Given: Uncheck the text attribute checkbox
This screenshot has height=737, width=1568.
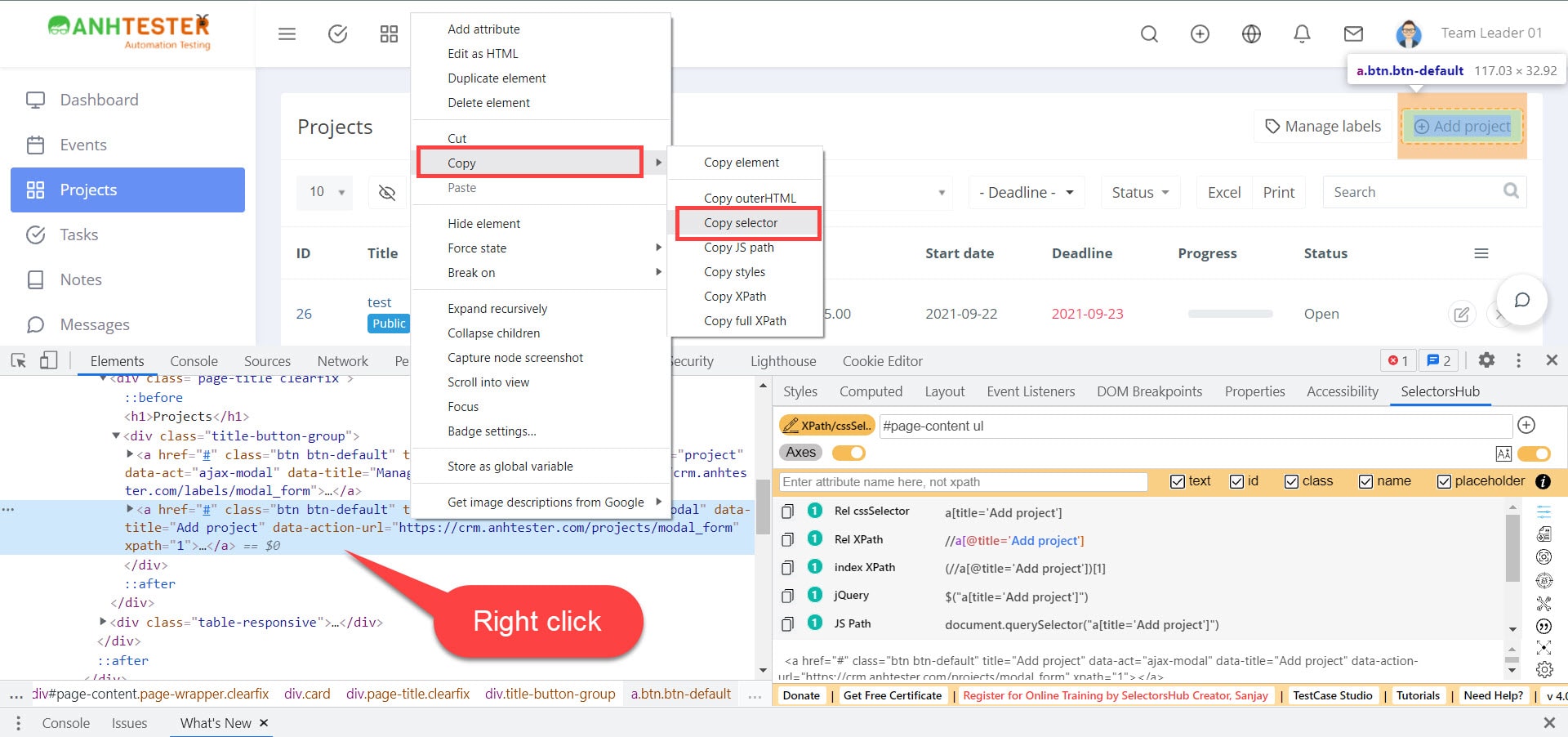Looking at the screenshot, I should [x=1178, y=481].
